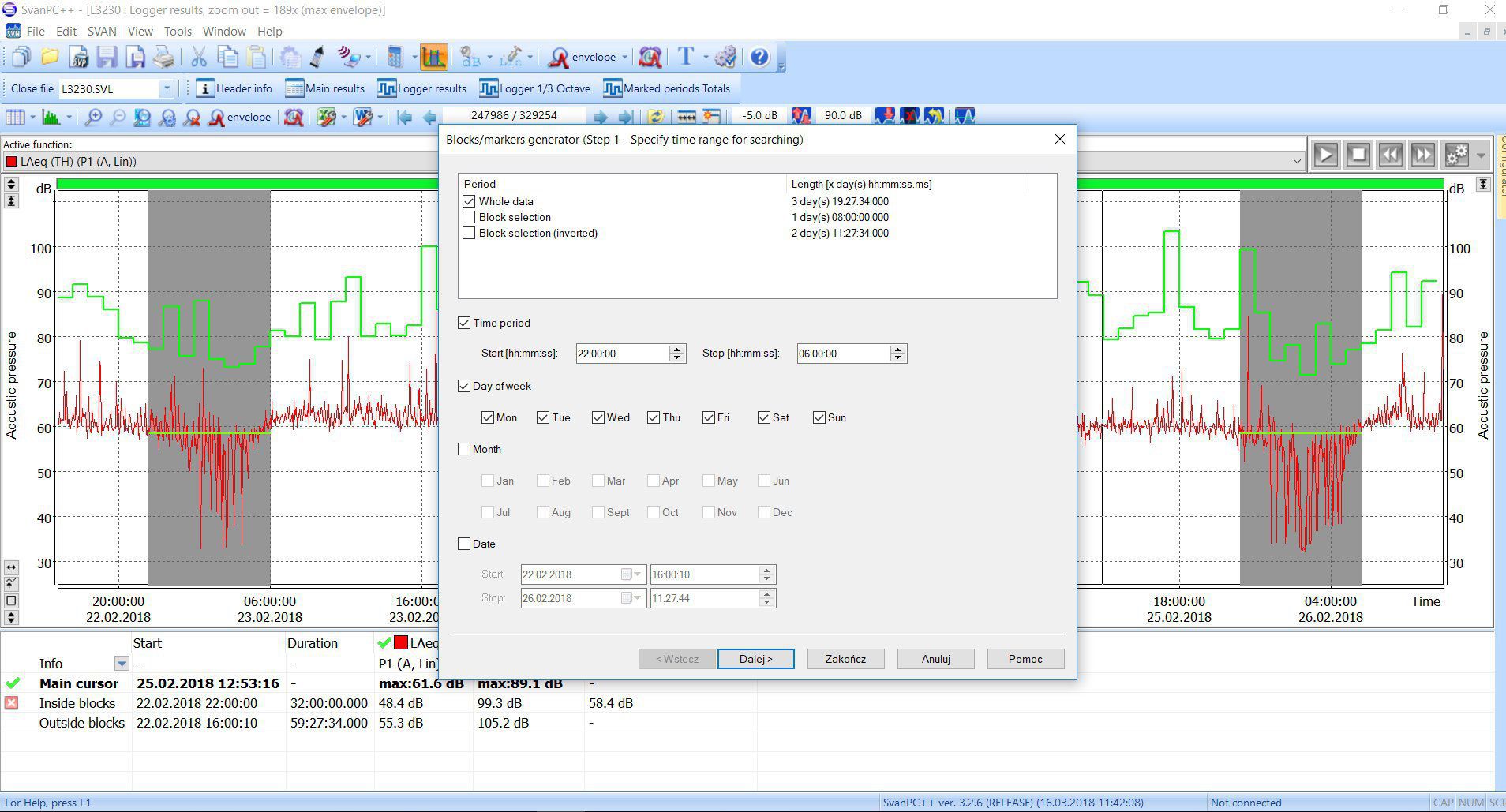Click the gears settings icon in the main toolbar
This screenshot has height=812, width=1506.
pos(725,57)
